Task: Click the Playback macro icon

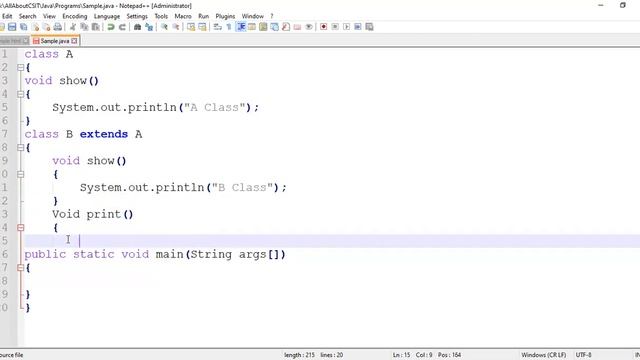Action: [x=347, y=27]
